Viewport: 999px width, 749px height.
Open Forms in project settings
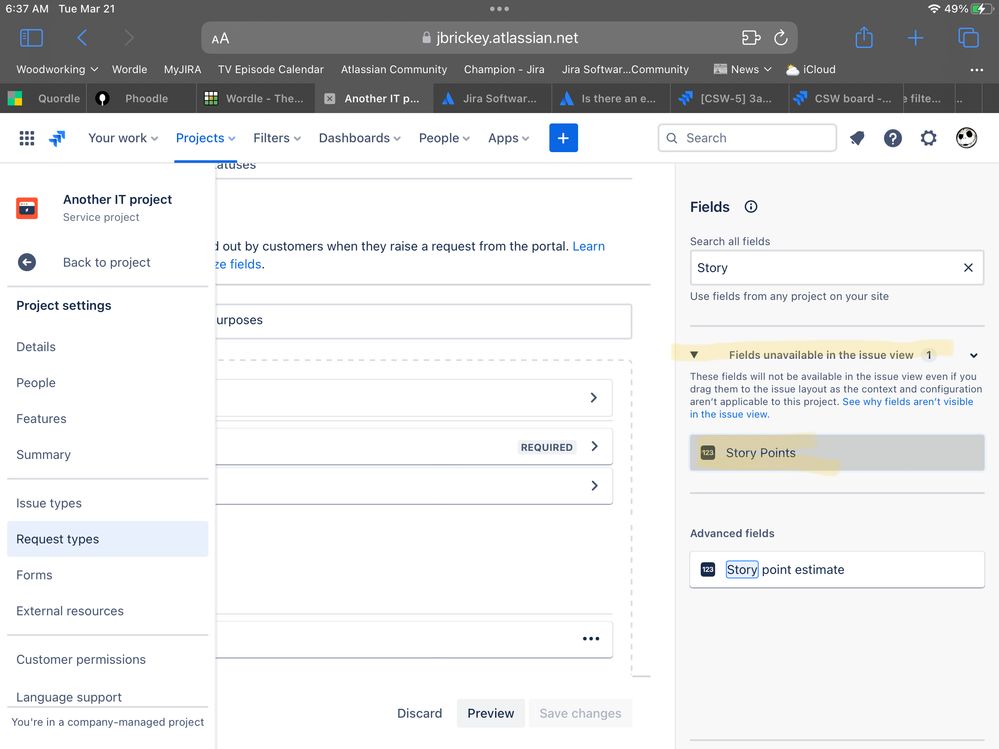coord(34,575)
